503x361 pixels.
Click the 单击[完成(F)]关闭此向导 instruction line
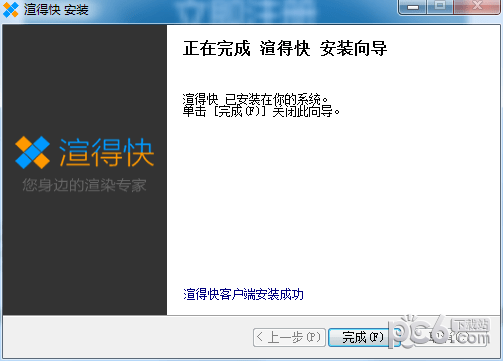(x=261, y=111)
